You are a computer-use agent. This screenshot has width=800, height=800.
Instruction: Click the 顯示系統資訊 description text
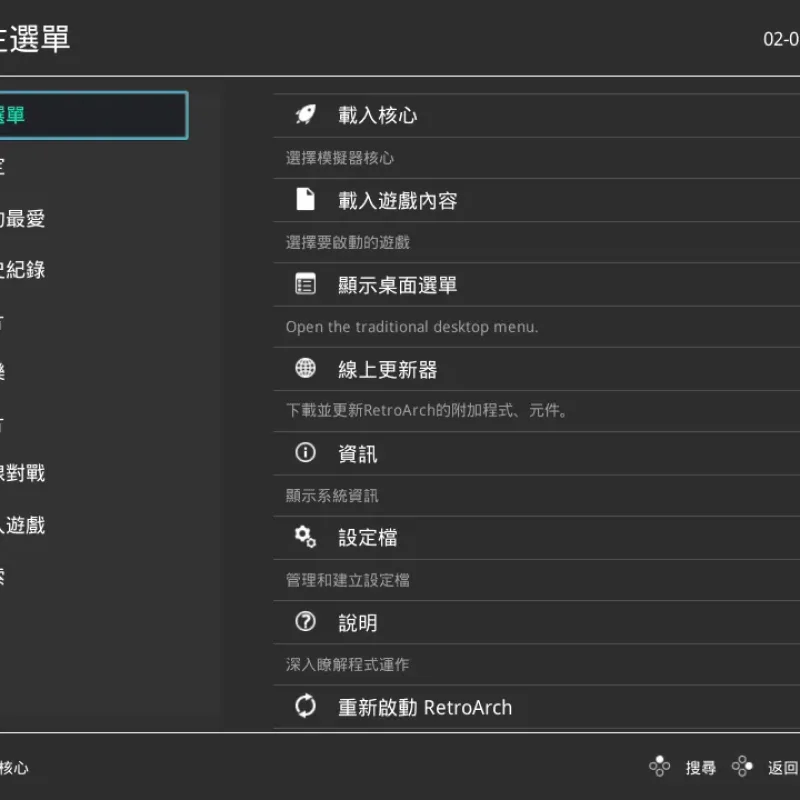pos(332,495)
